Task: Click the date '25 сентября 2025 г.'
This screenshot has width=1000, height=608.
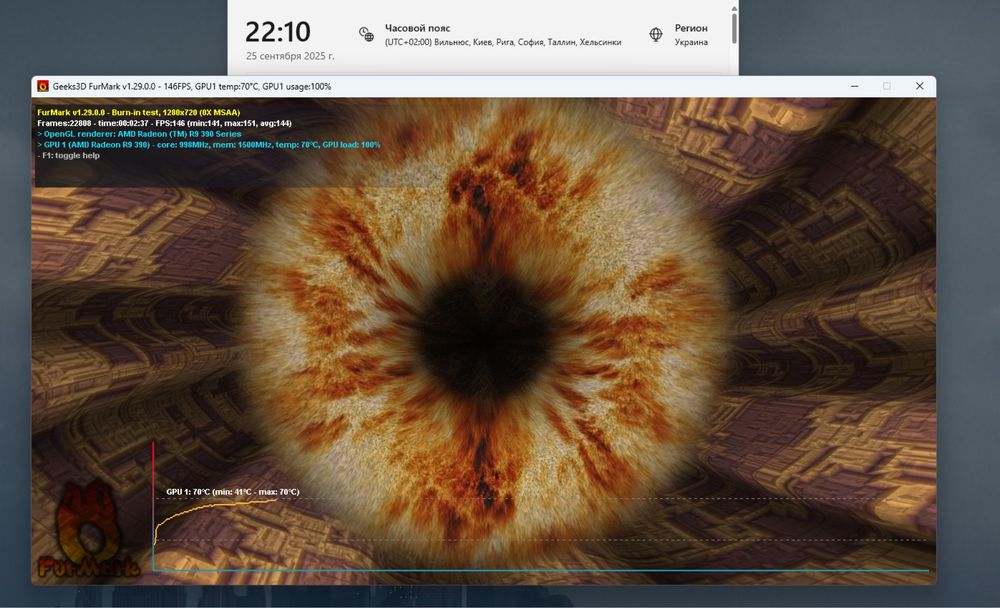Action: 290,56
